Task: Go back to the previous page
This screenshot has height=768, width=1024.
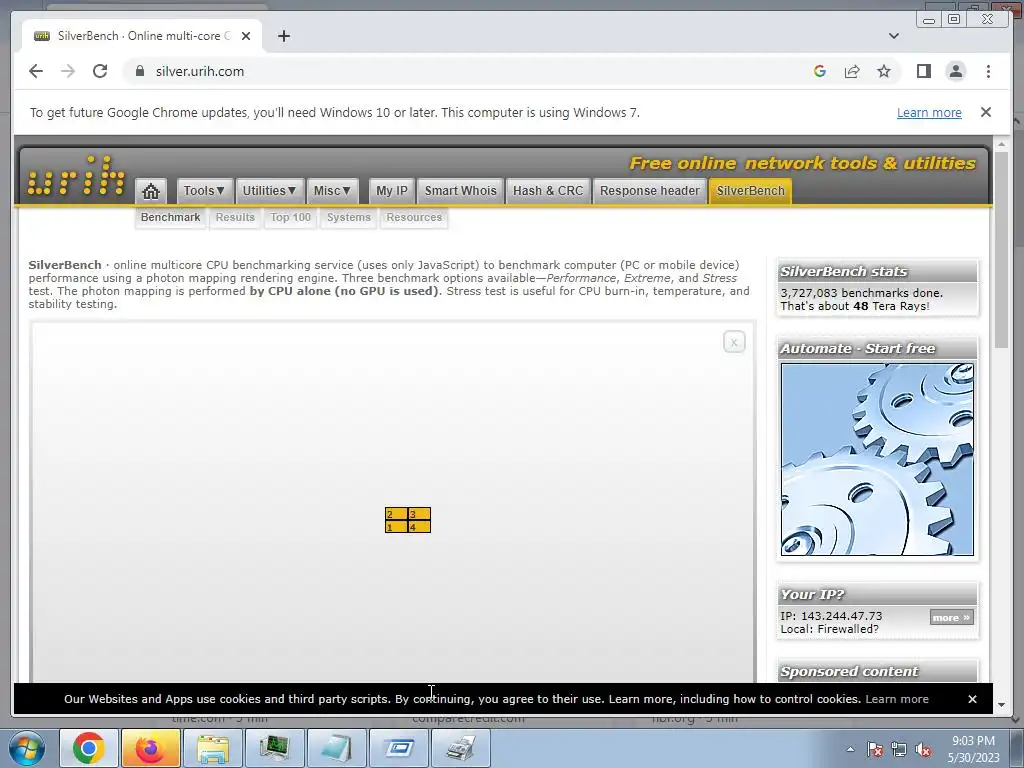Action: click(36, 71)
